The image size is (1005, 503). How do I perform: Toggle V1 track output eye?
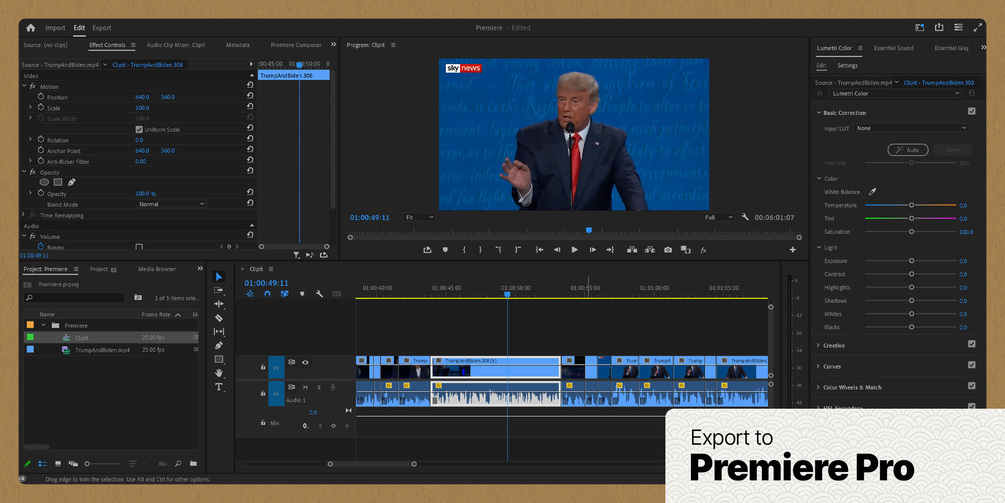click(305, 363)
